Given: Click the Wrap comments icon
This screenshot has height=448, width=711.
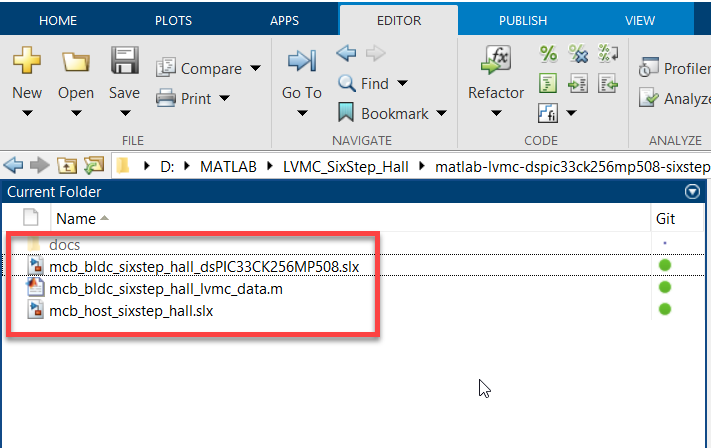Looking at the screenshot, I should pos(608,54).
